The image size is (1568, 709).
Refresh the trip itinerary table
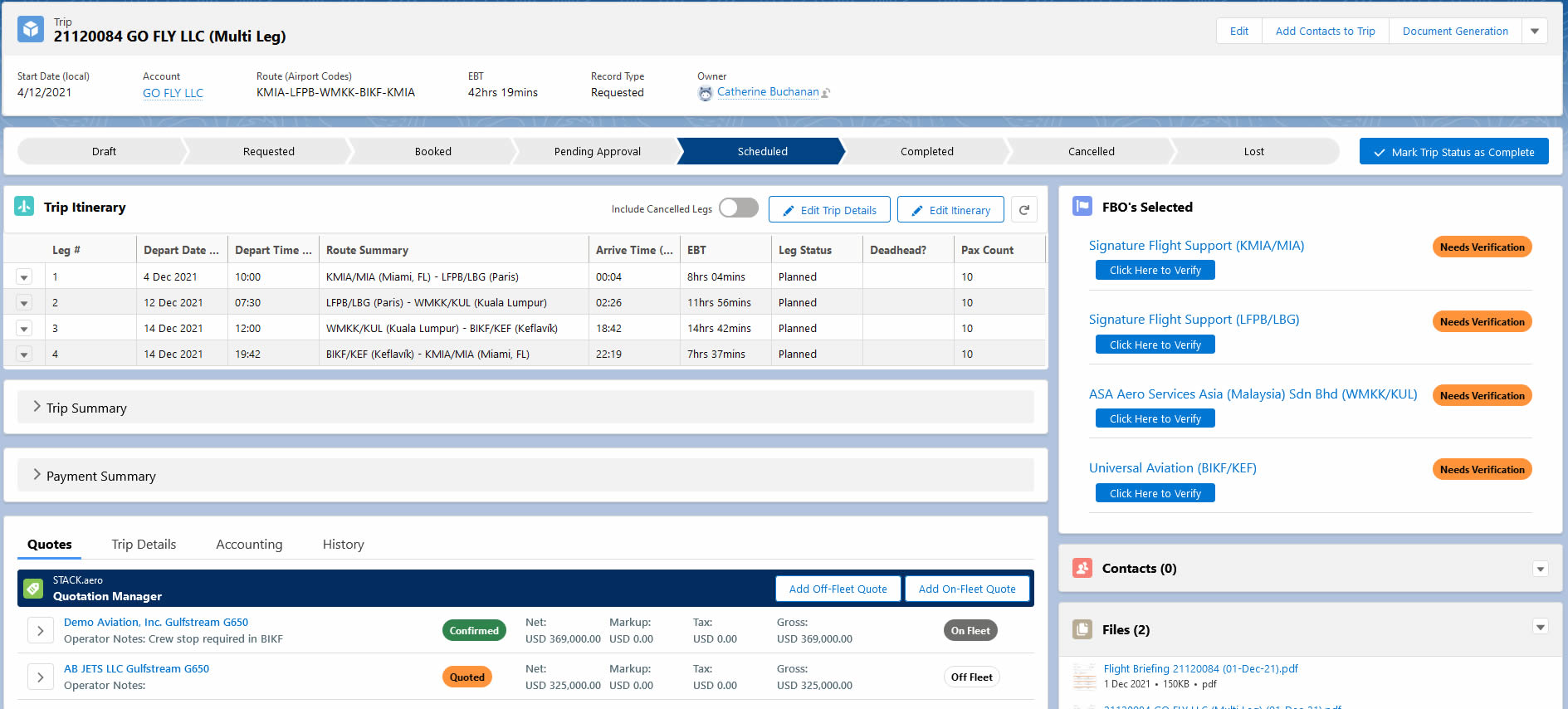tap(1024, 210)
